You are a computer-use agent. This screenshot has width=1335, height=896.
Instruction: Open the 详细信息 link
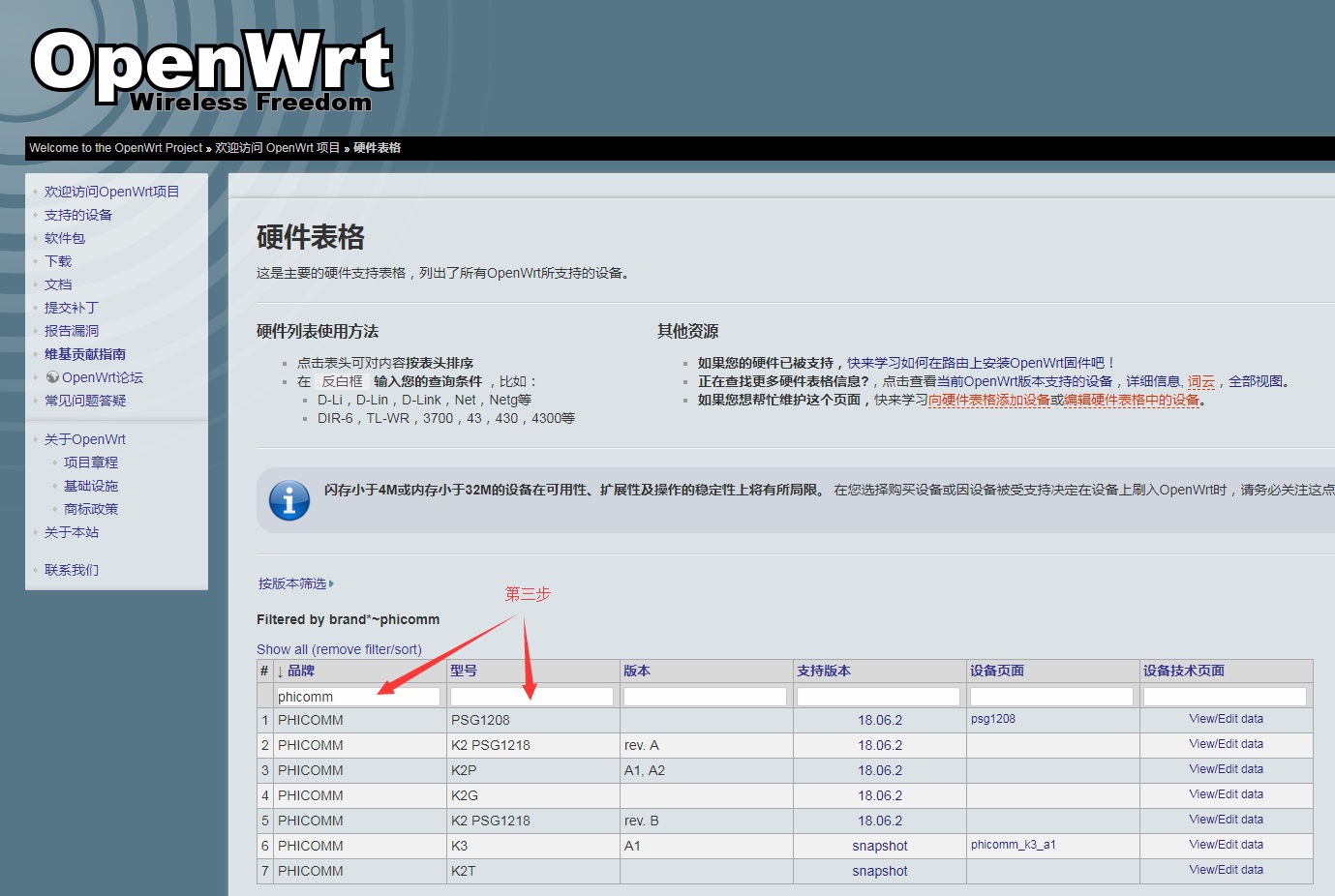(1153, 381)
